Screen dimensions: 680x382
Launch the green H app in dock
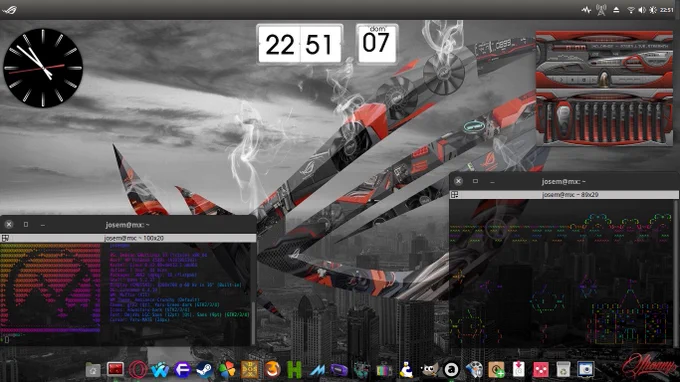pyautogui.click(x=294, y=370)
